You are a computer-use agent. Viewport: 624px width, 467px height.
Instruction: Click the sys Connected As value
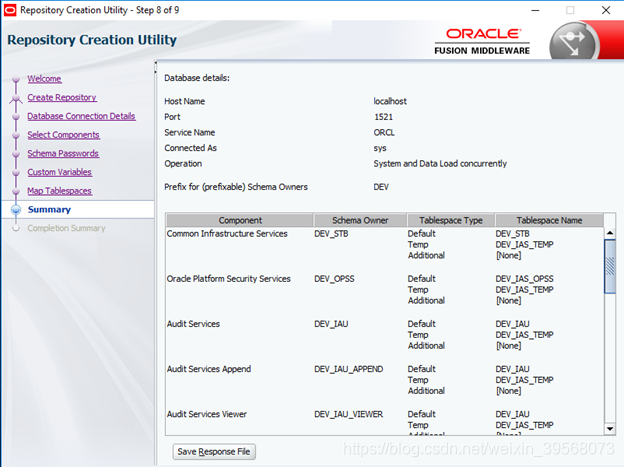(380, 148)
